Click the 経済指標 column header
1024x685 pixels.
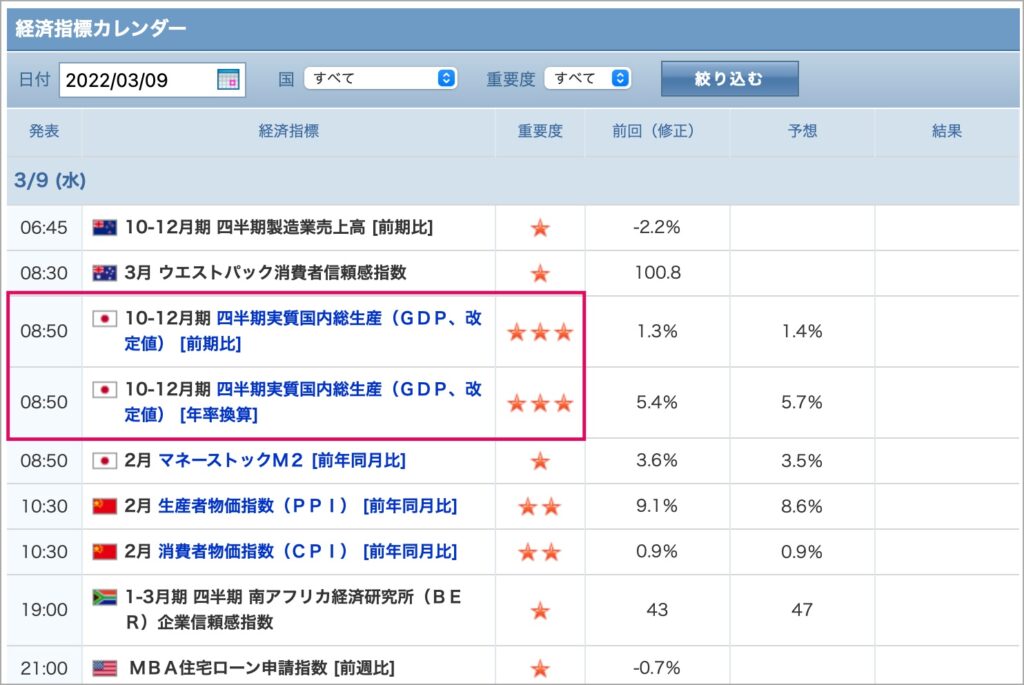pos(289,131)
